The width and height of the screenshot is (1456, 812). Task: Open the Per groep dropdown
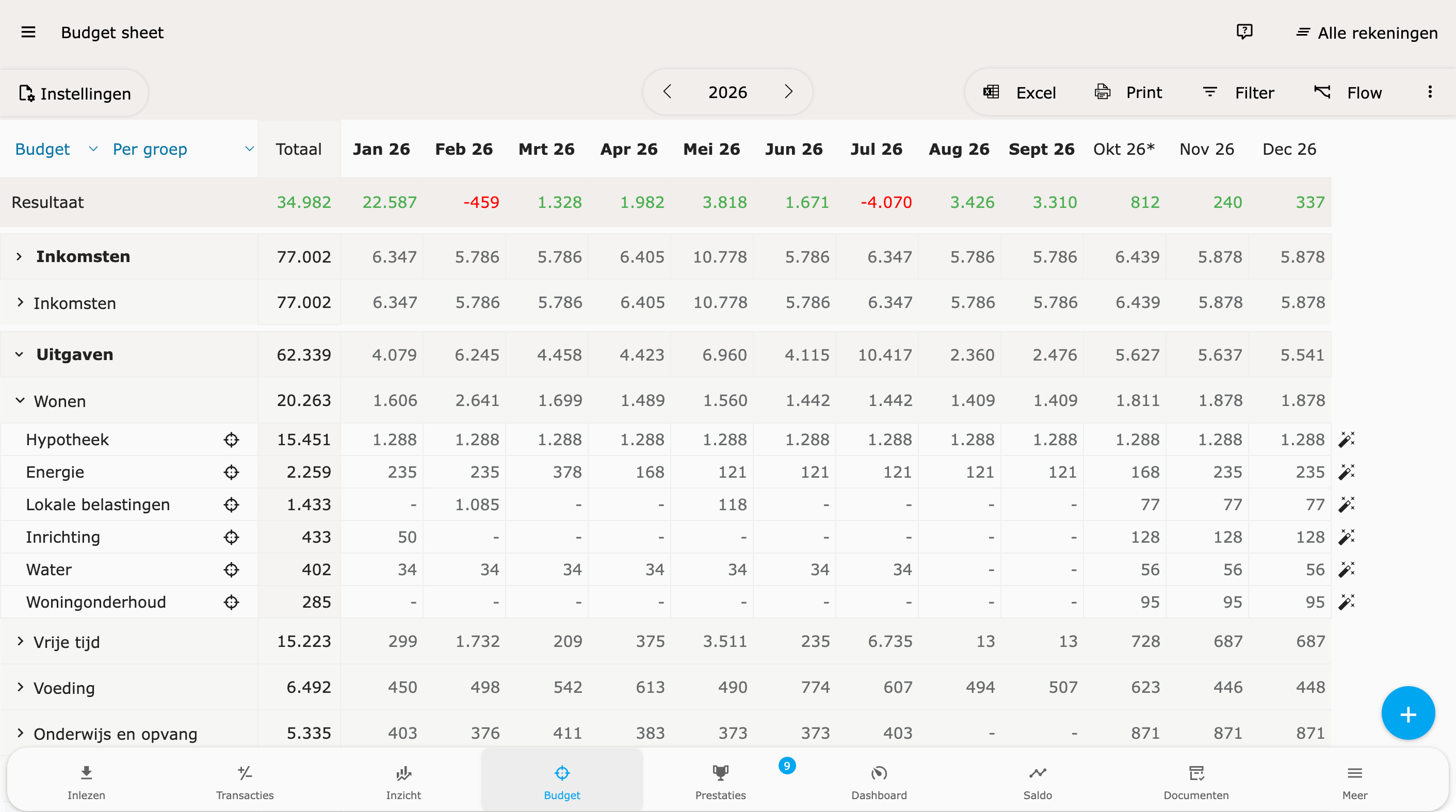pyautogui.click(x=183, y=149)
